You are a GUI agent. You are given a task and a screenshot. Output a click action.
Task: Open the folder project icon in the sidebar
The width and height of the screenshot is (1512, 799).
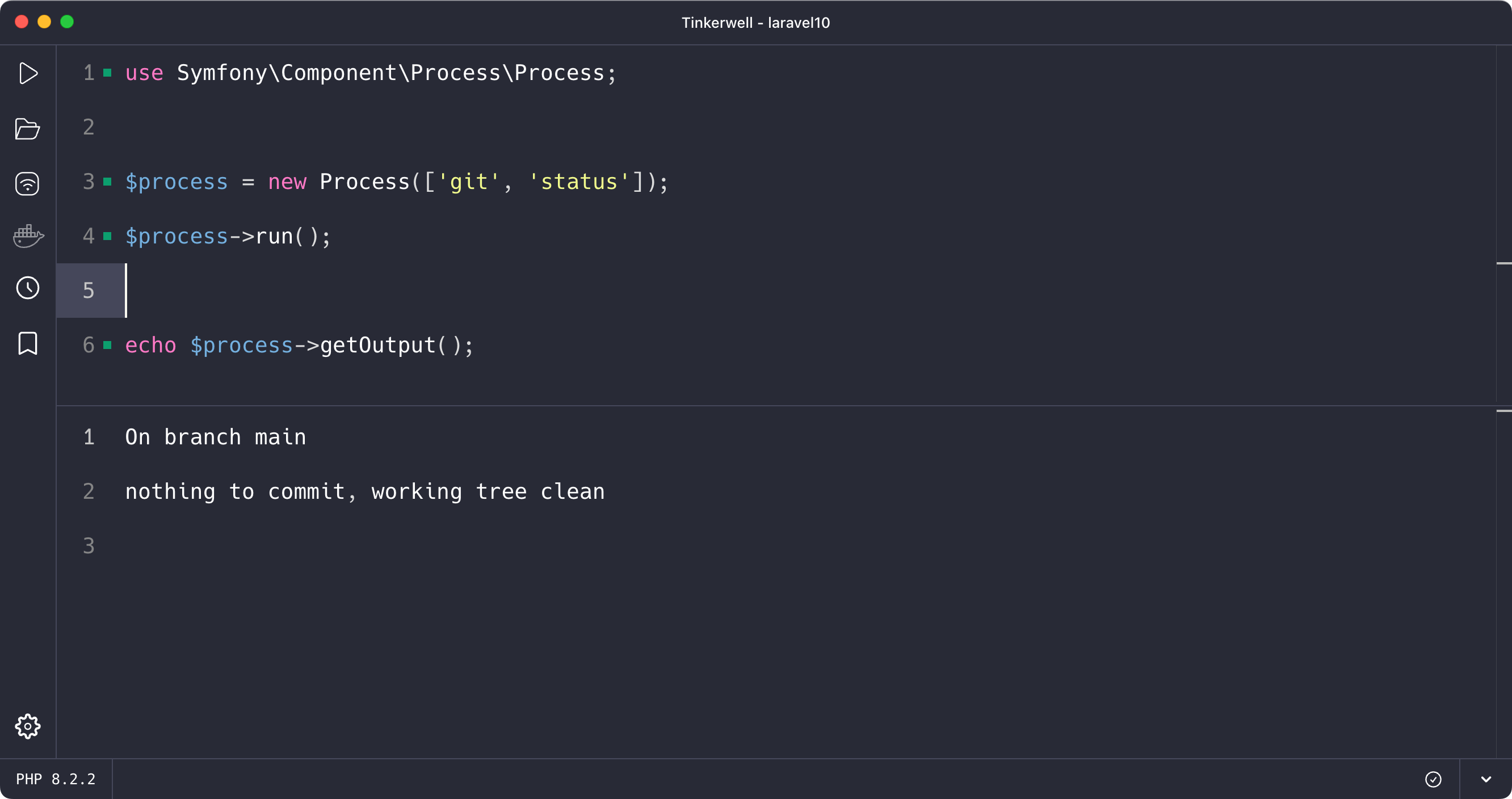(27, 129)
